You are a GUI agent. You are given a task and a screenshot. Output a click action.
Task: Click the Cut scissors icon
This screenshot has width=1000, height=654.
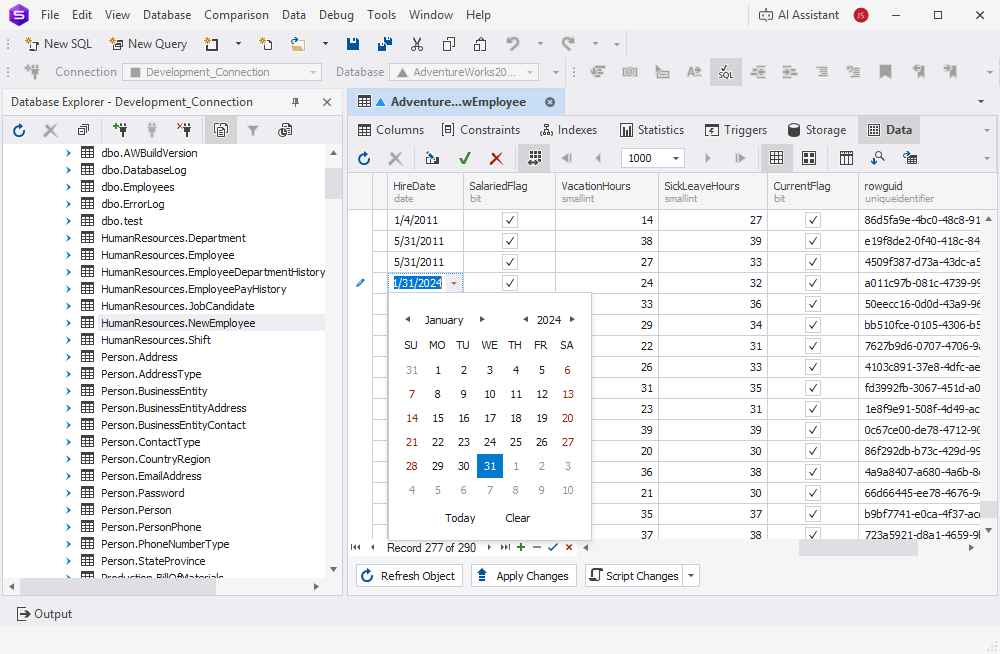tap(417, 44)
